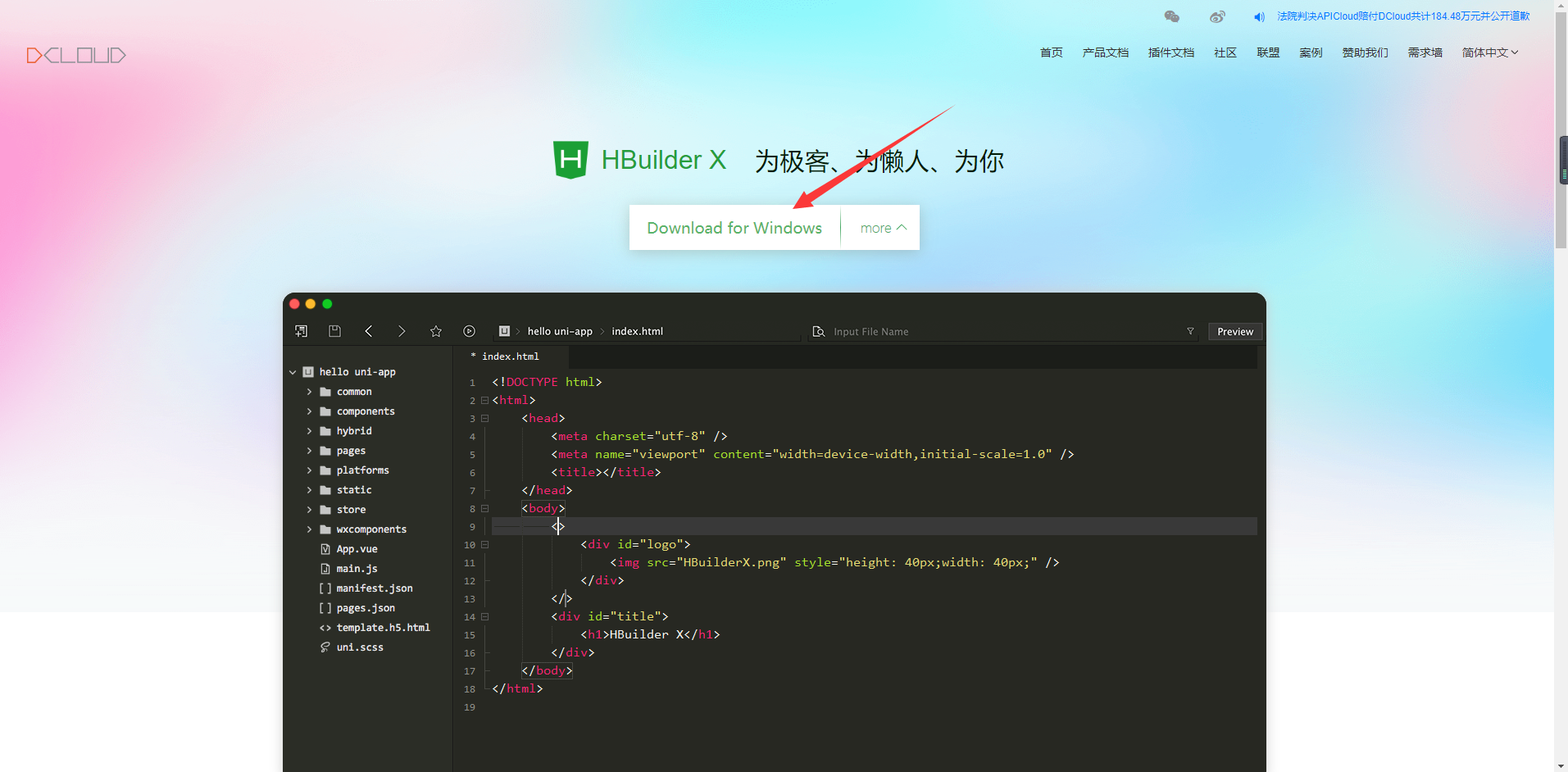
Task: Click the green HBuilder X logo
Action: [570, 160]
